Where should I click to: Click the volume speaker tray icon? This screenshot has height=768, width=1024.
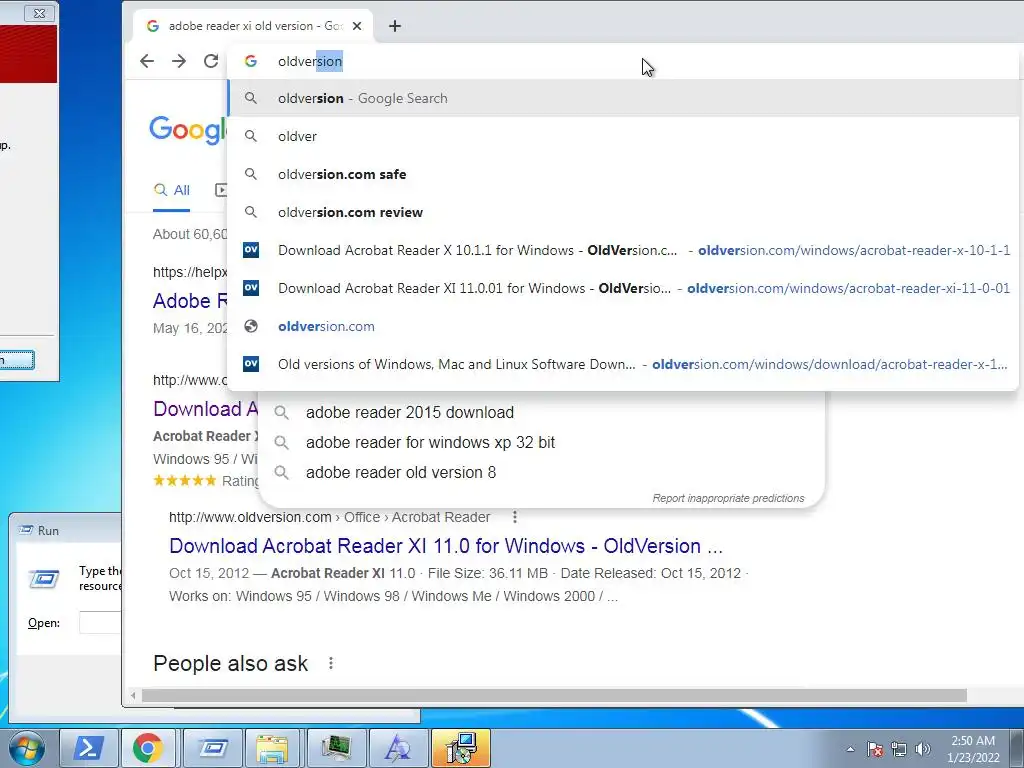click(x=923, y=749)
